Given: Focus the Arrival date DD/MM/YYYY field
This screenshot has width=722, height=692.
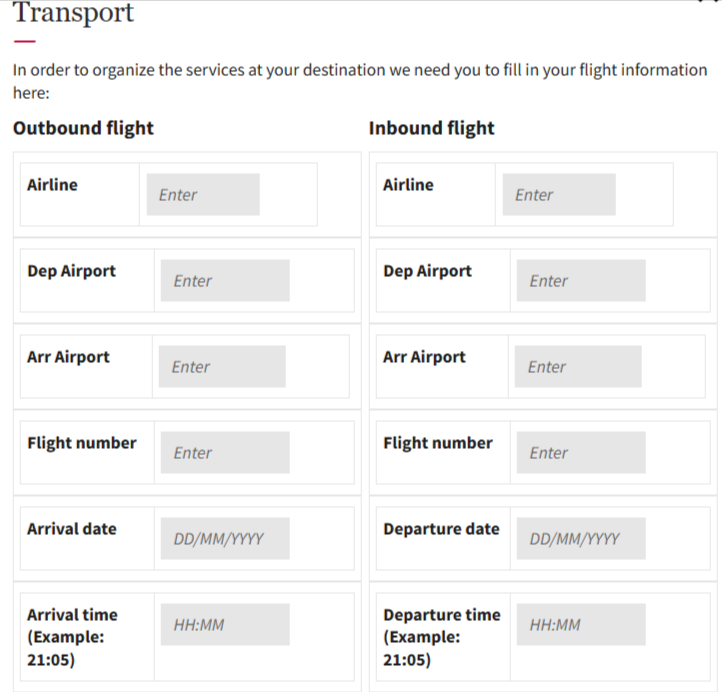Looking at the screenshot, I should [224, 539].
